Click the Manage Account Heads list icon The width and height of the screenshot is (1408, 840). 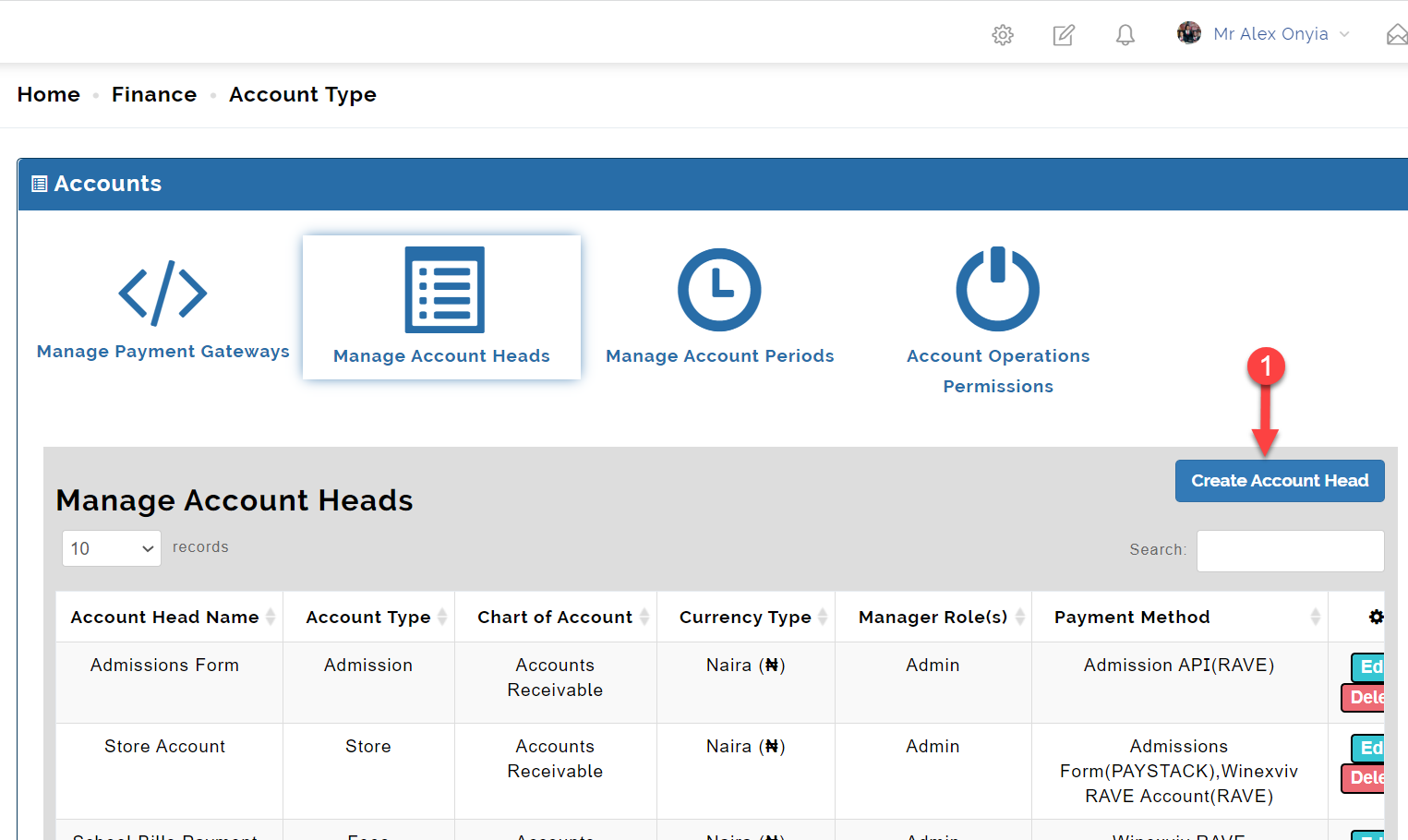[445, 290]
